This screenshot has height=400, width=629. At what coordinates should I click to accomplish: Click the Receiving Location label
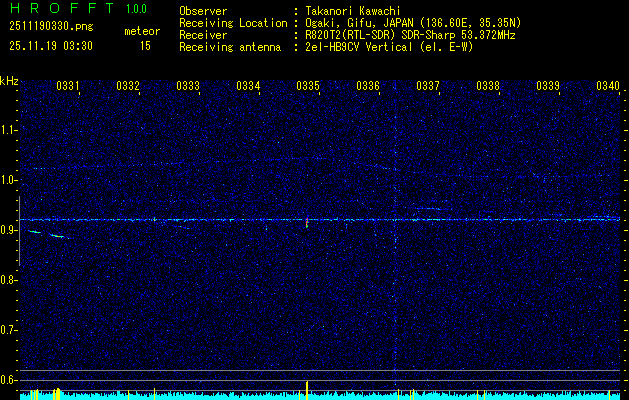pos(233,23)
